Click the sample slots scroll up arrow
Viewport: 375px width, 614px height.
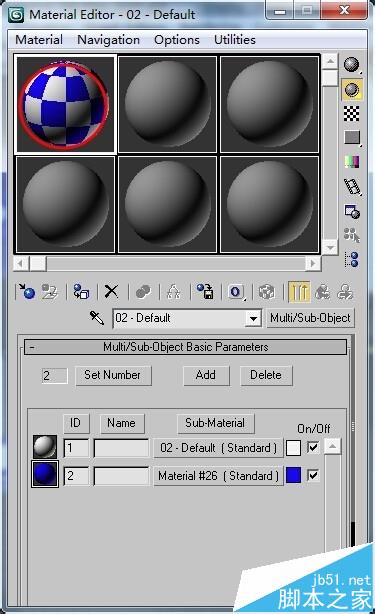click(x=330, y=61)
